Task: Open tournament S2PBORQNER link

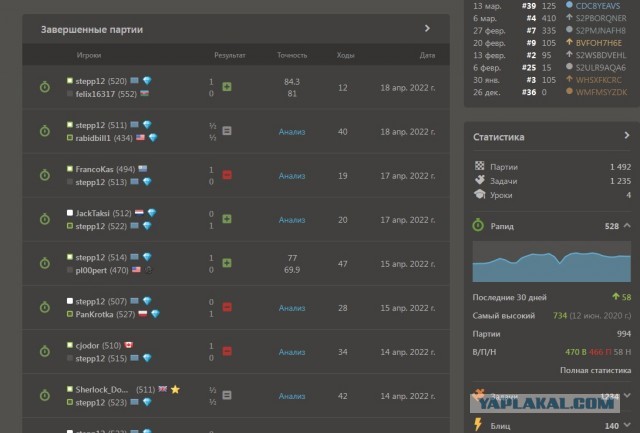Action: coord(601,18)
